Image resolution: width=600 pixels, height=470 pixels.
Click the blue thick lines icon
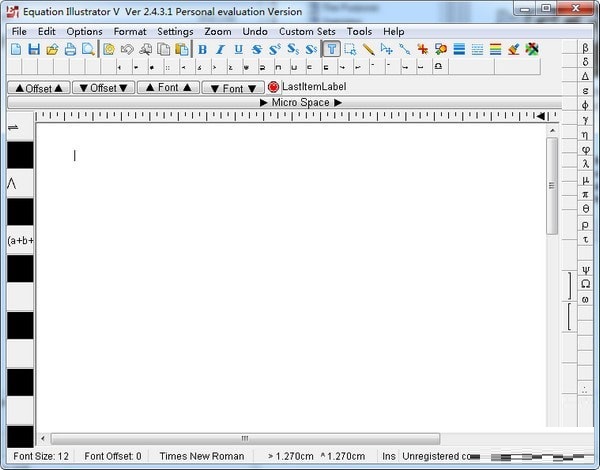pyautogui.click(x=459, y=49)
